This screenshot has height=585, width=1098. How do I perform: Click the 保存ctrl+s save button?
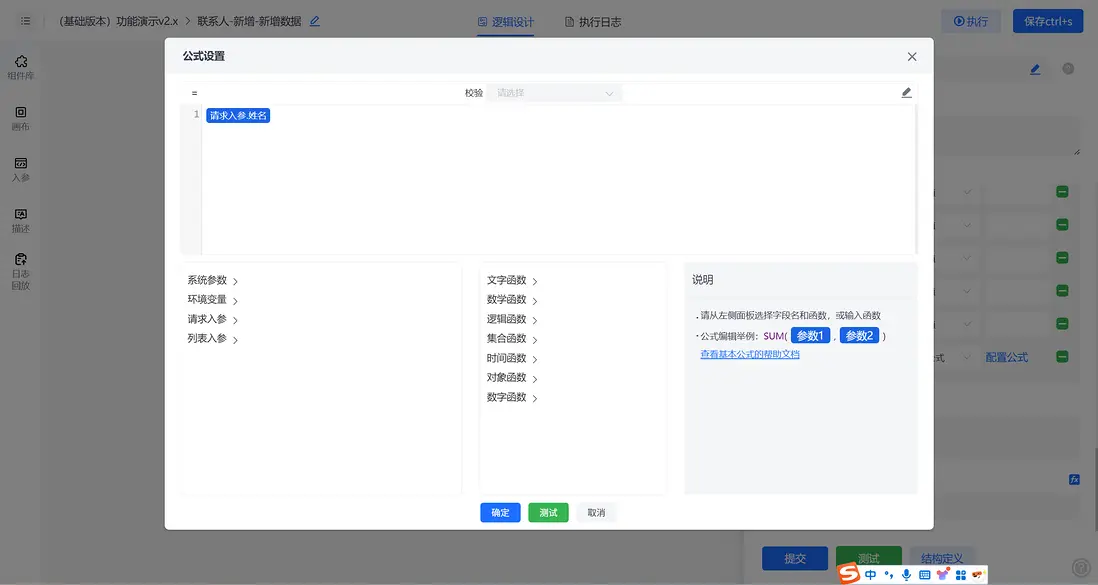pyautogui.click(x=1048, y=22)
